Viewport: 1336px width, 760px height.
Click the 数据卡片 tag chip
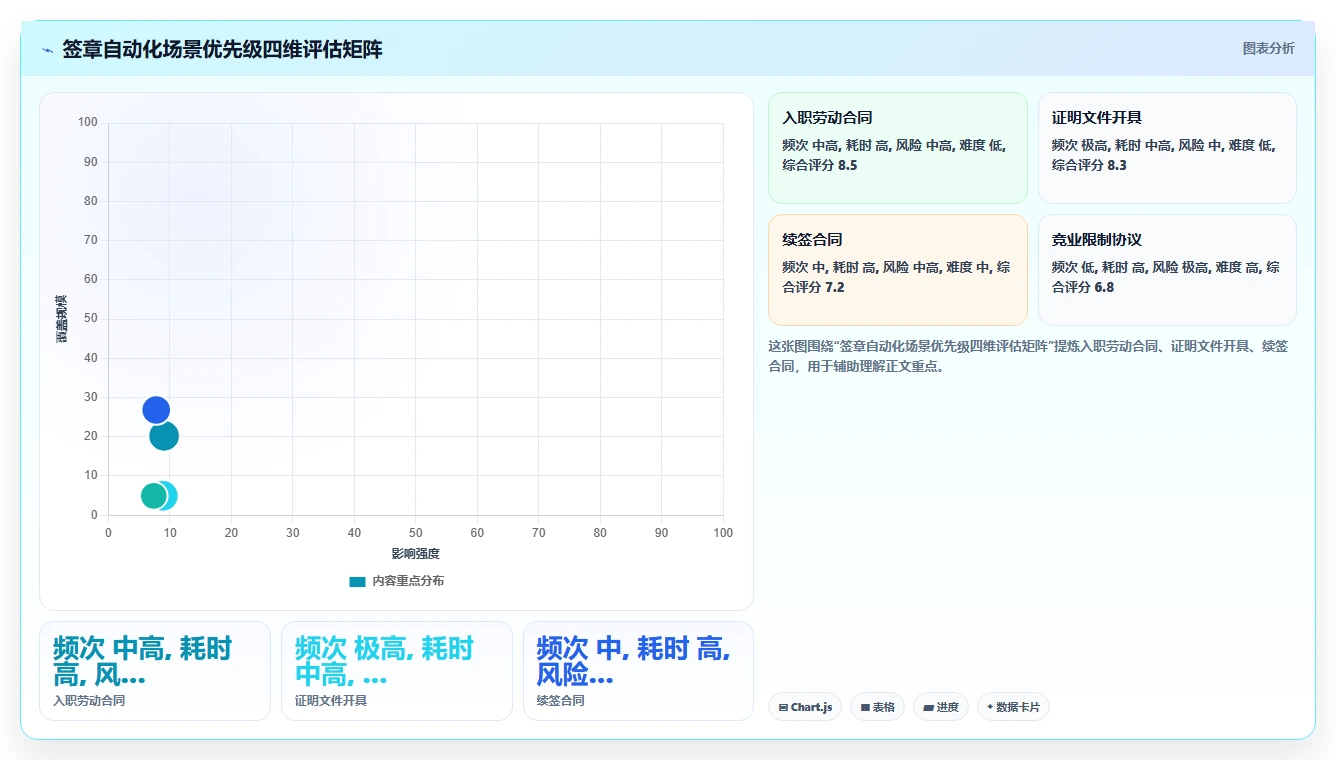pyautogui.click(x=1013, y=707)
